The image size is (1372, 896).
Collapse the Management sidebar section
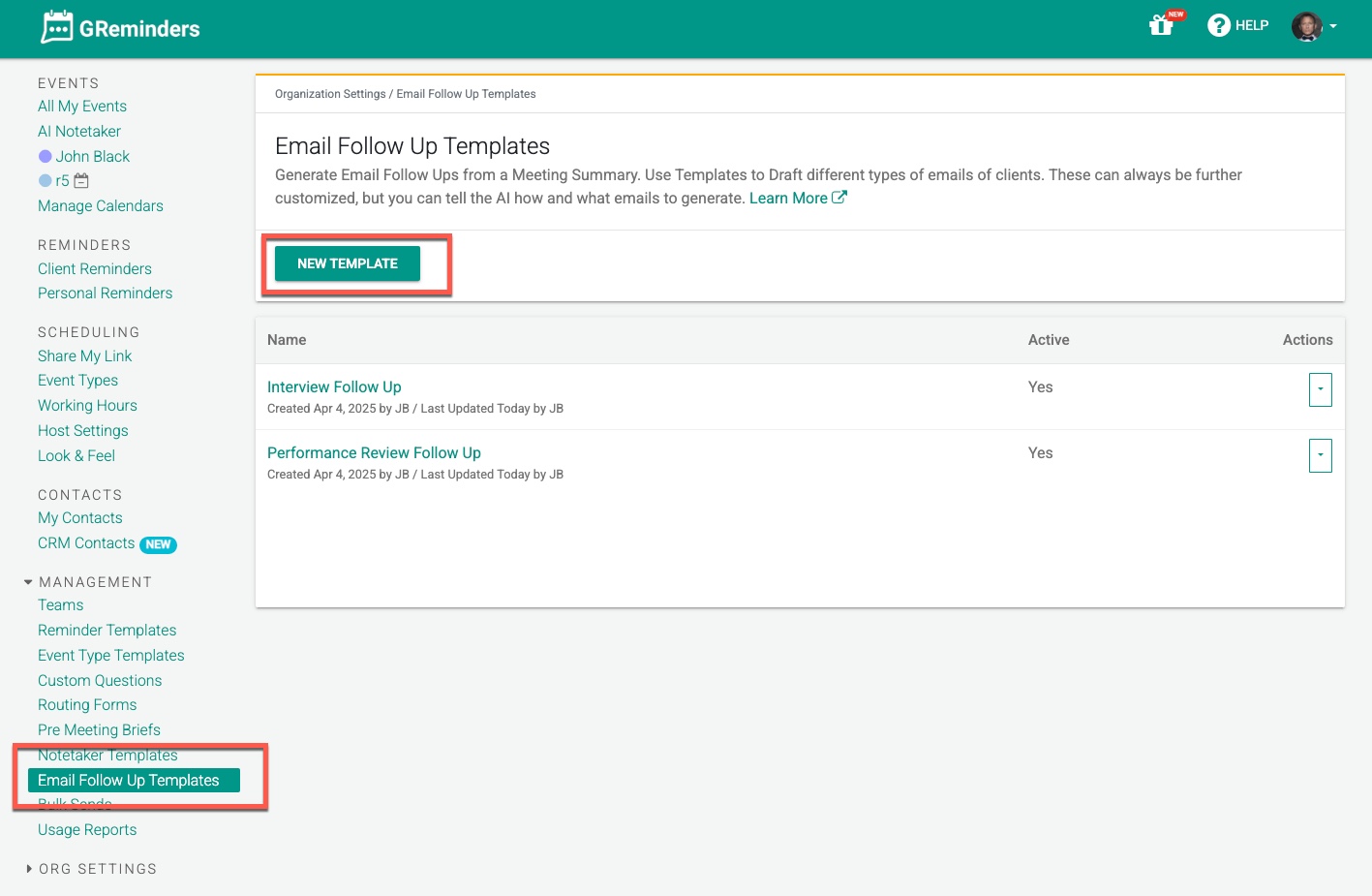pyautogui.click(x=28, y=582)
